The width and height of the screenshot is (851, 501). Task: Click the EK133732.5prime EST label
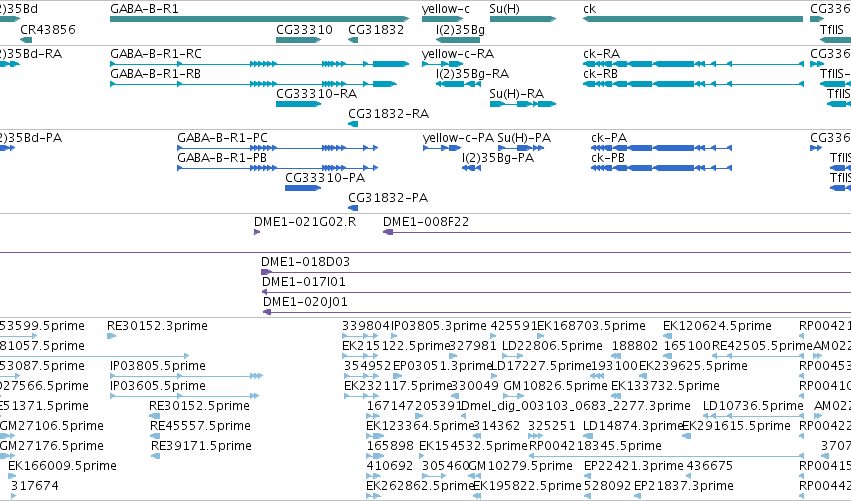pos(665,386)
